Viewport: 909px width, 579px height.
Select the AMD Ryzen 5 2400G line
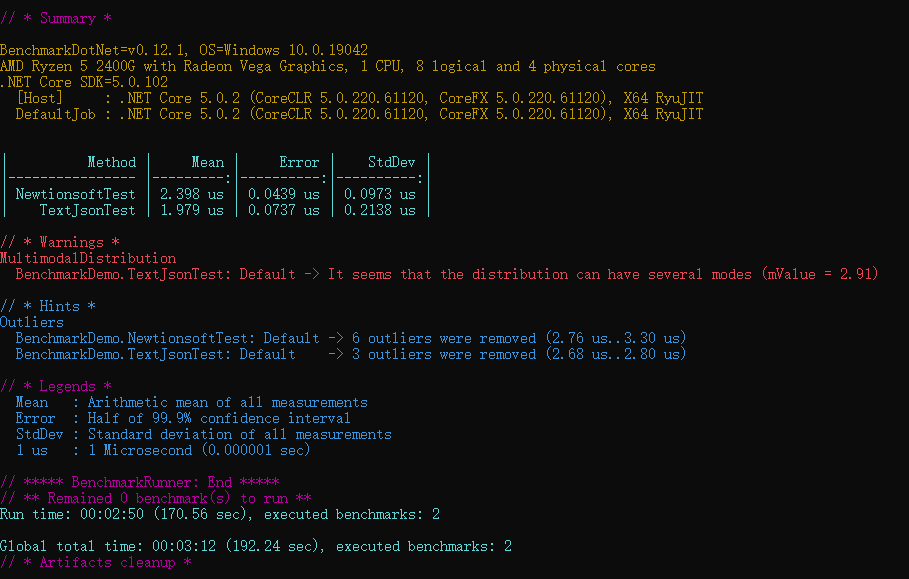(328, 66)
